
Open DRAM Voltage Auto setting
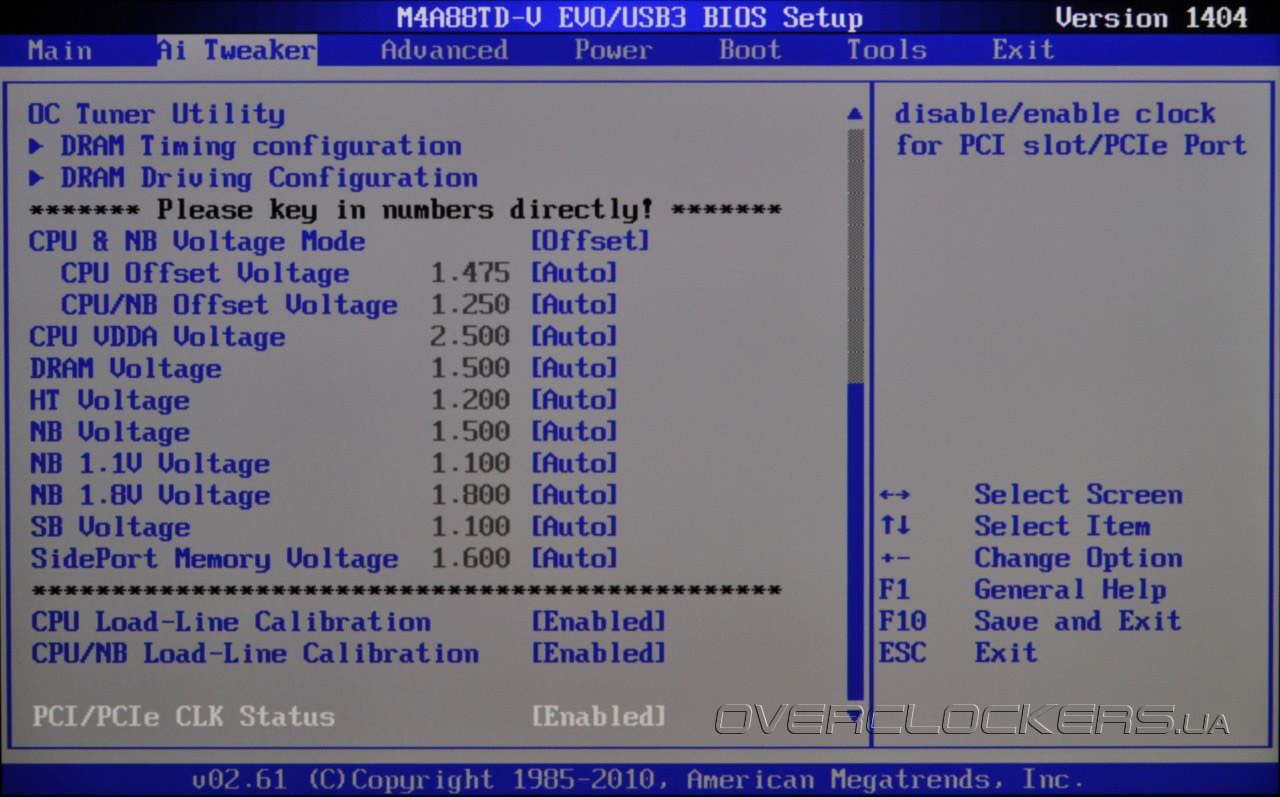[x=574, y=369]
